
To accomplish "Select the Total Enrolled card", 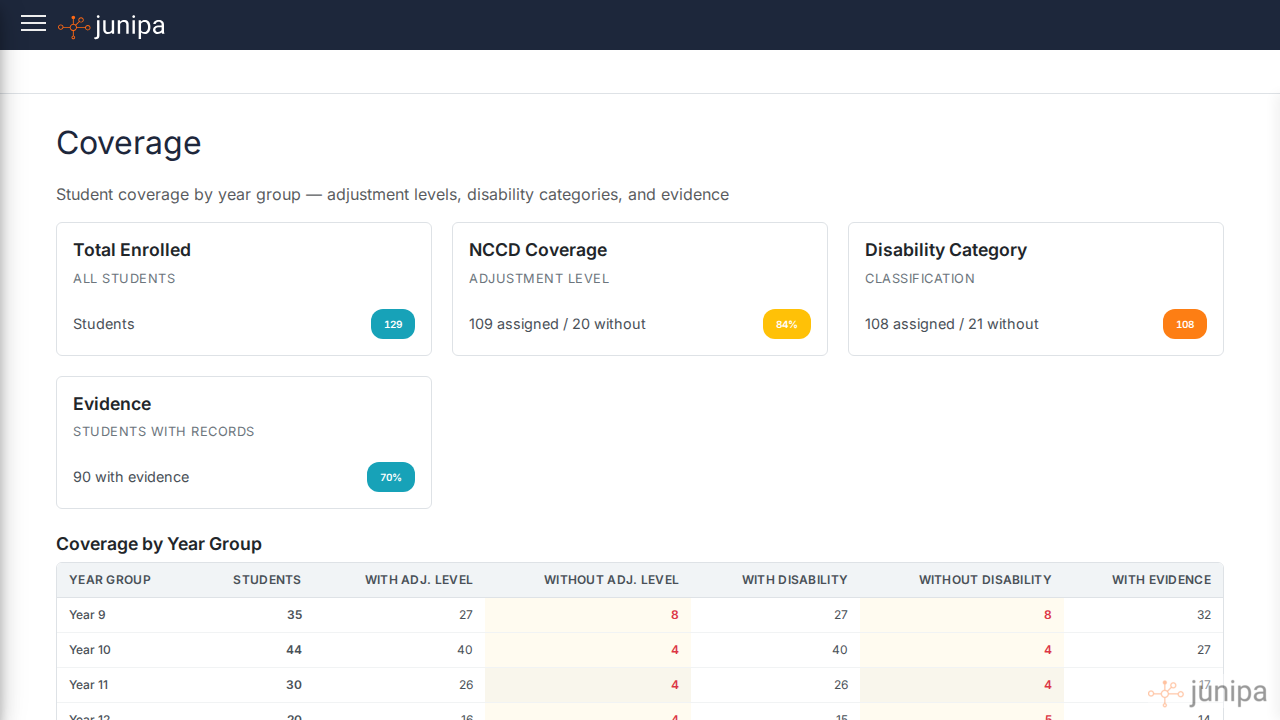I will (244, 289).
